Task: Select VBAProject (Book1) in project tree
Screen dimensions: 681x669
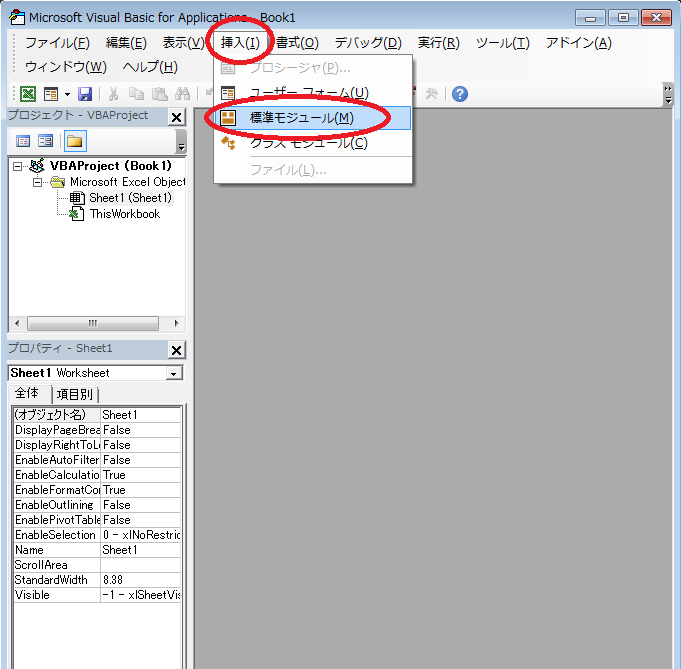Action: point(110,166)
